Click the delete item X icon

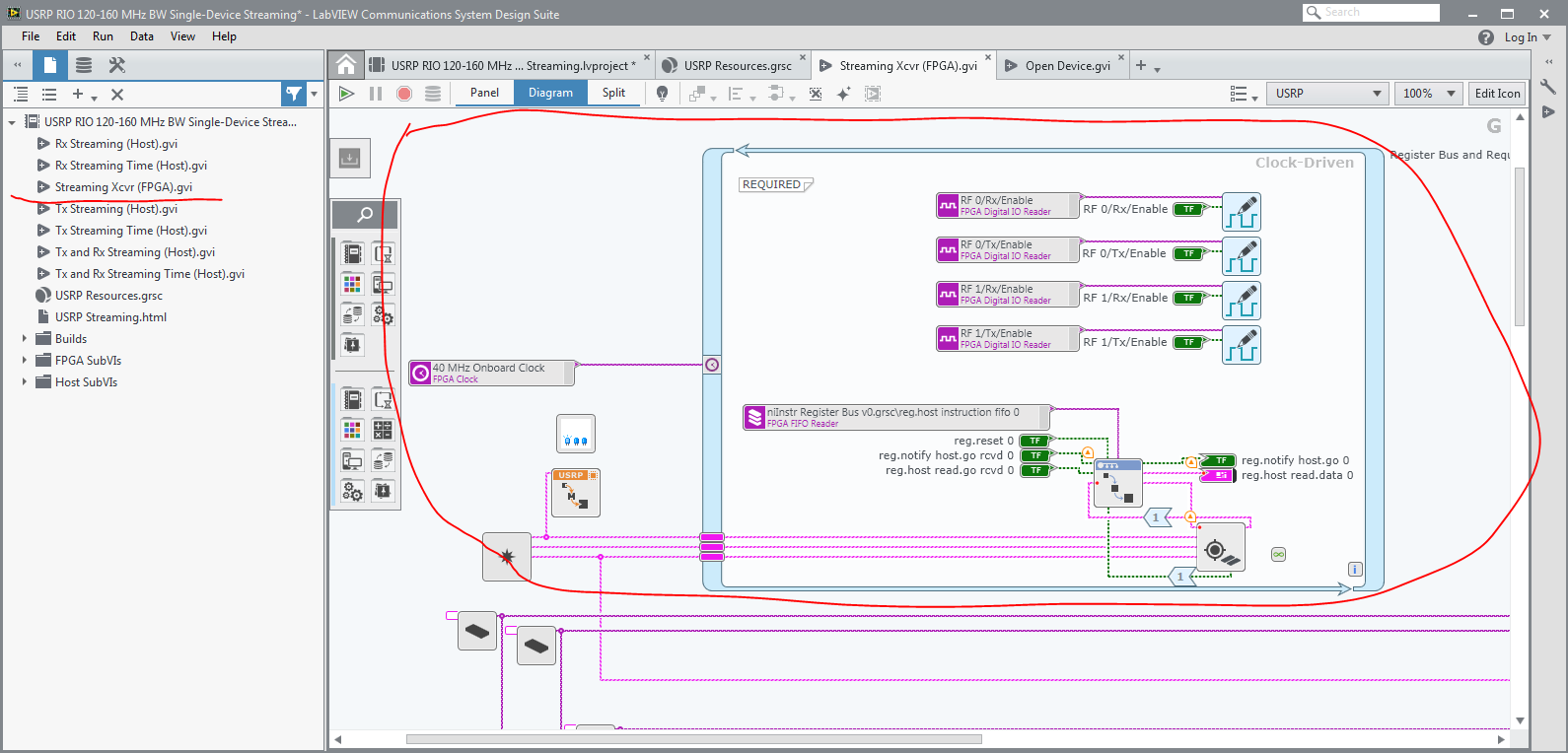pyautogui.click(x=117, y=95)
